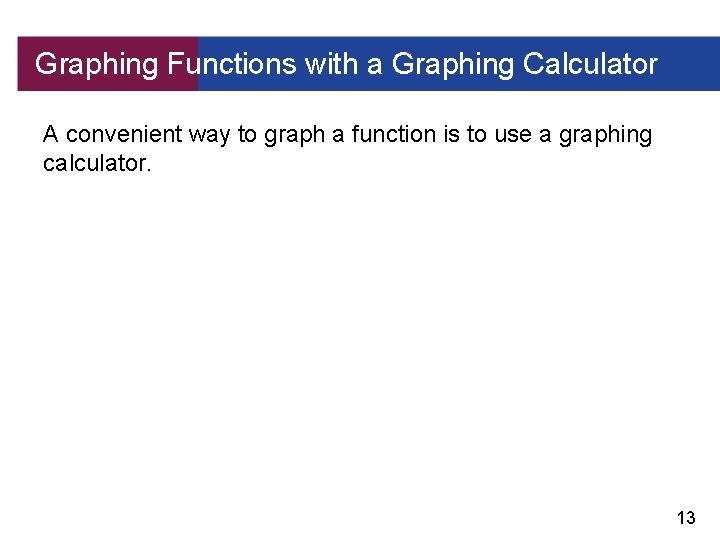Click the slide number 13
Image resolution: width=720 pixels, height=540 pixels.
(x=686, y=518)
